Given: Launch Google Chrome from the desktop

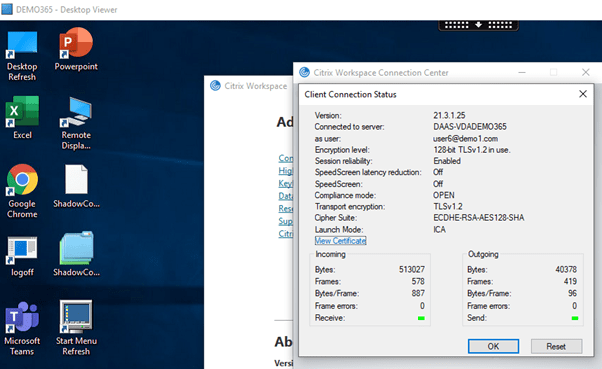Looking at the screenshot, I should [x=22, y=180].
